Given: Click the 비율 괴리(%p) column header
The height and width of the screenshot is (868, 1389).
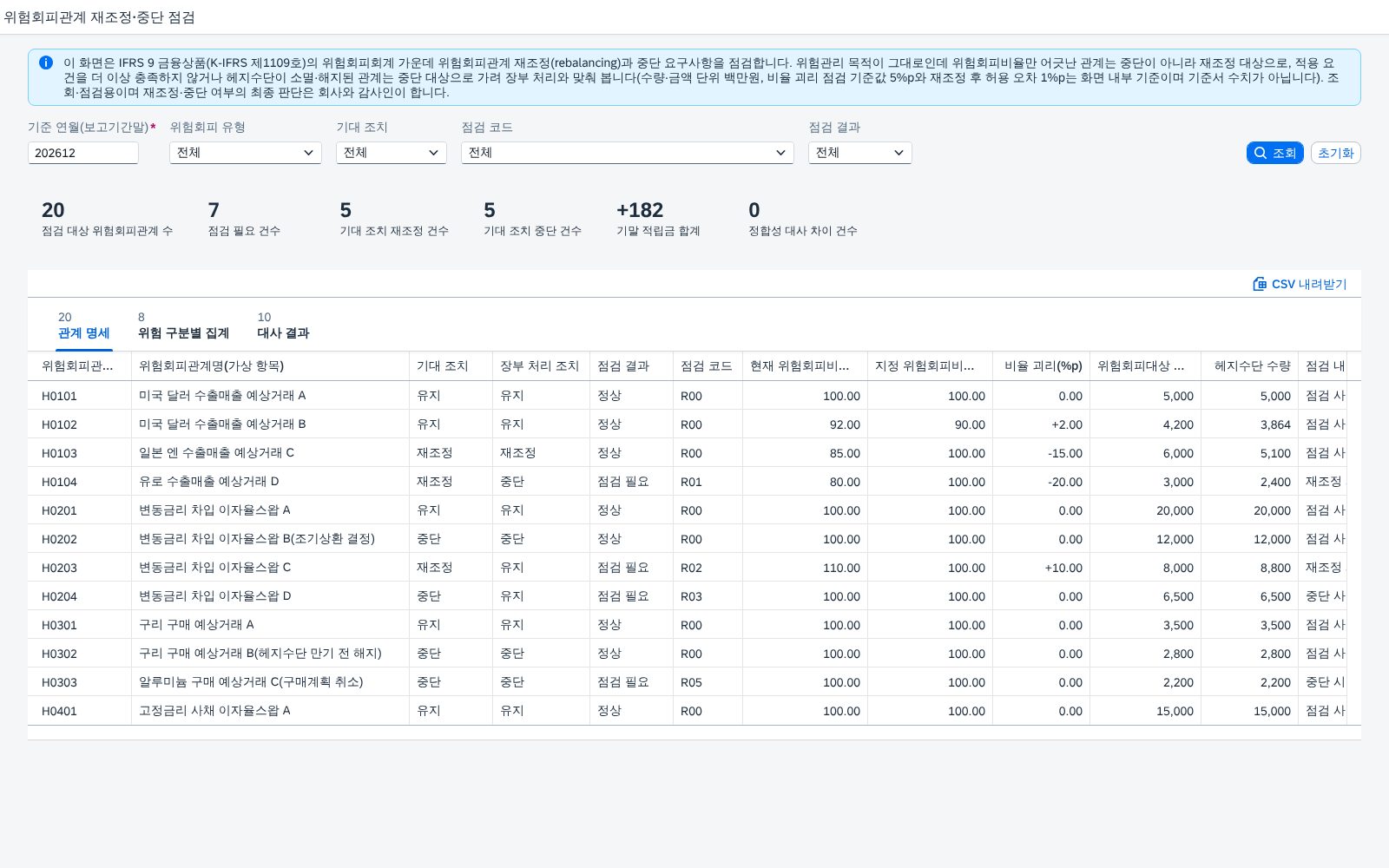Looking at the screenshot, I should point(1042,366).
